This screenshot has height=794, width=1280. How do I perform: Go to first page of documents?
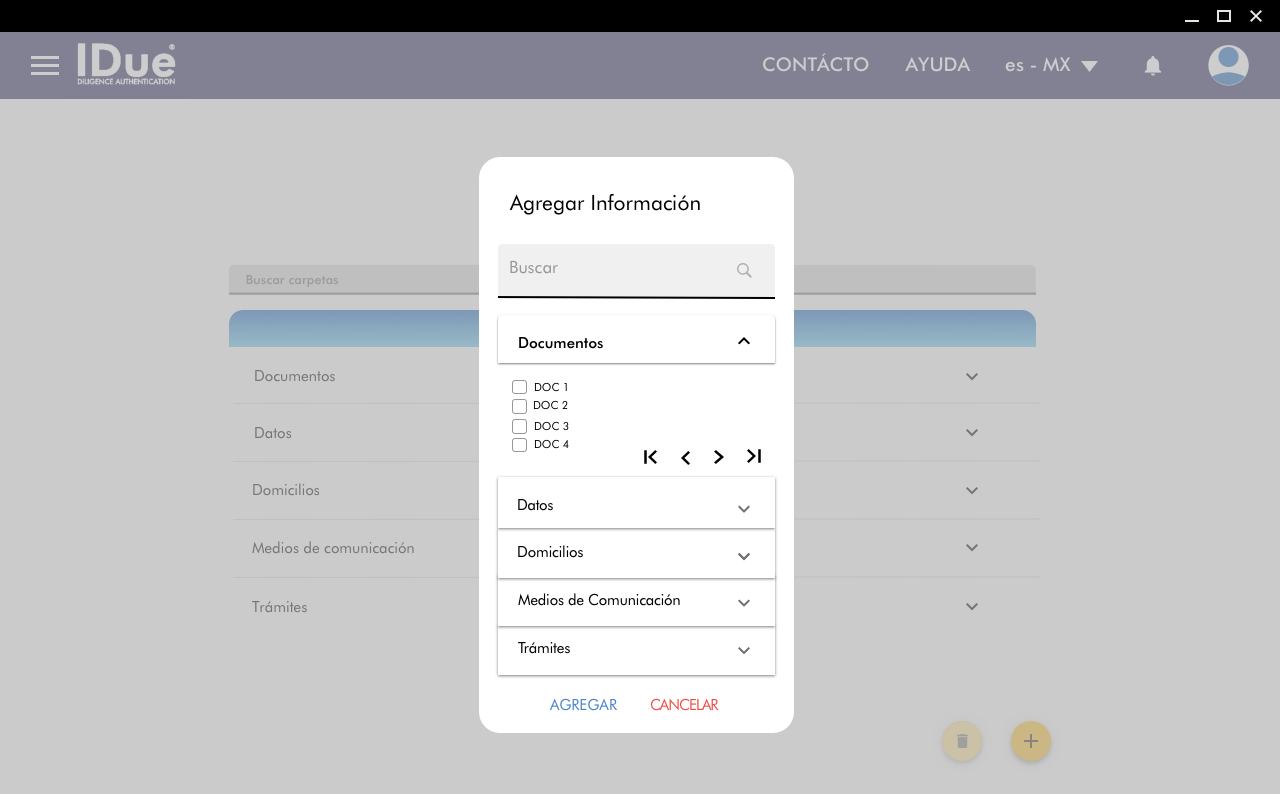(650, 457)
